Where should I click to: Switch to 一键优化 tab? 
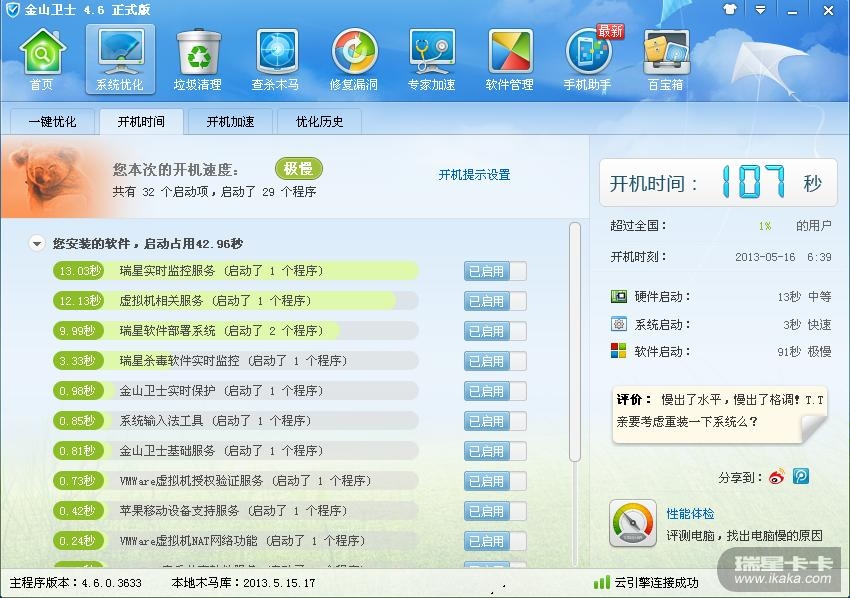coord(53,122)
